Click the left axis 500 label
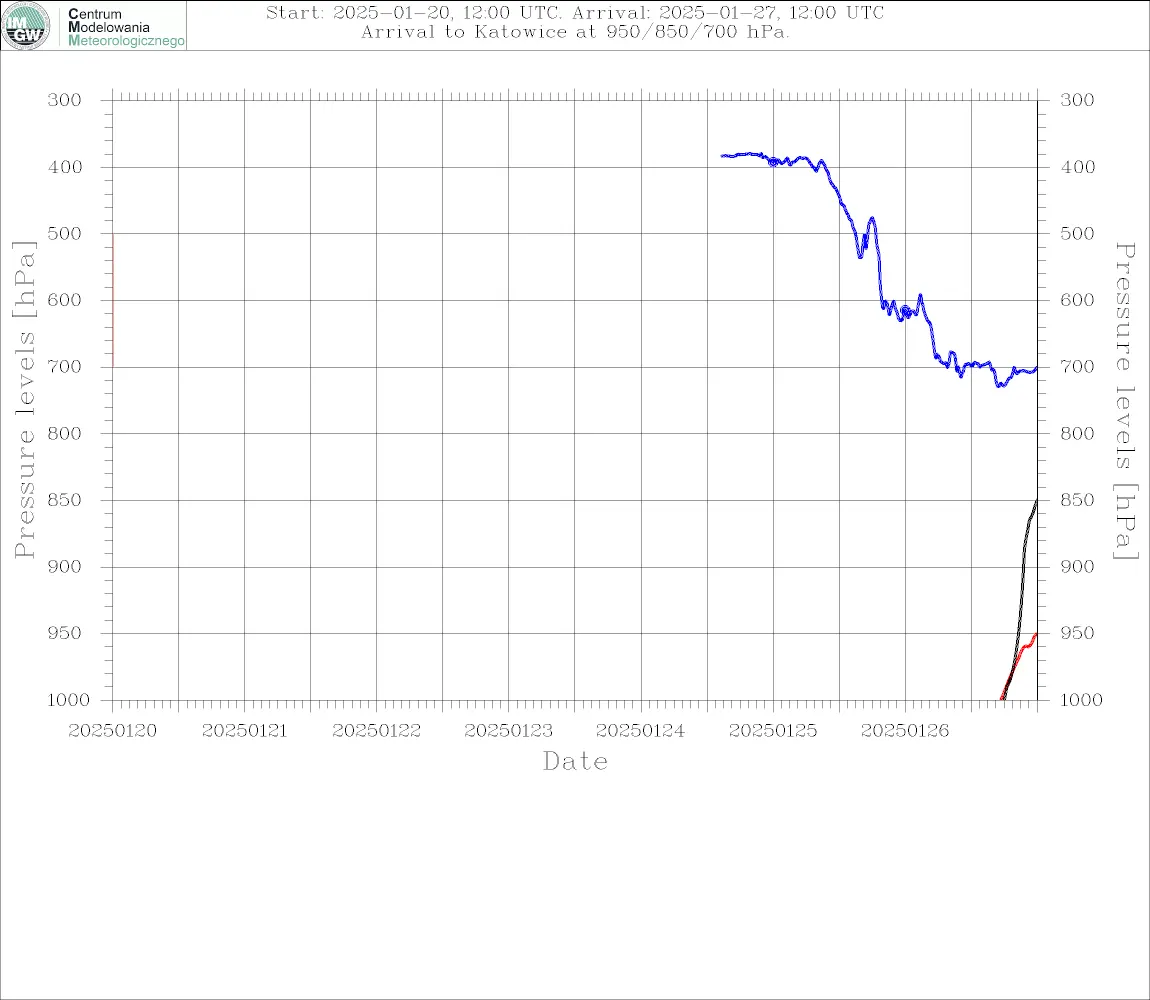1150x1000 pixels. (65, 233)
